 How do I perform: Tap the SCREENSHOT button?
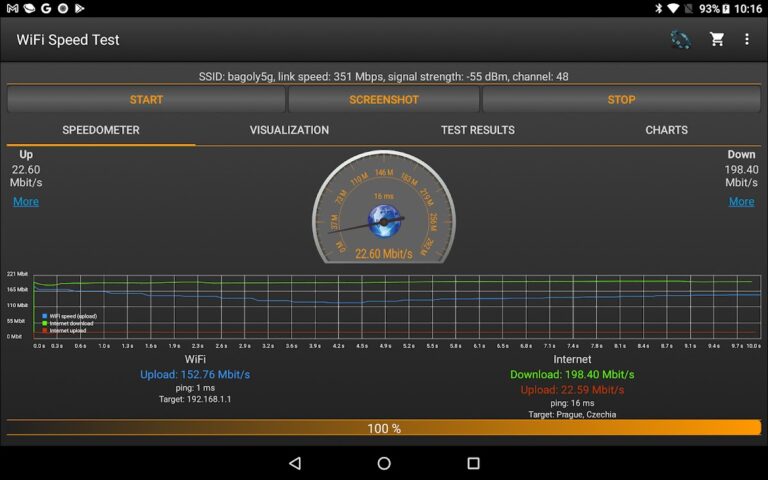click(384, 99)
